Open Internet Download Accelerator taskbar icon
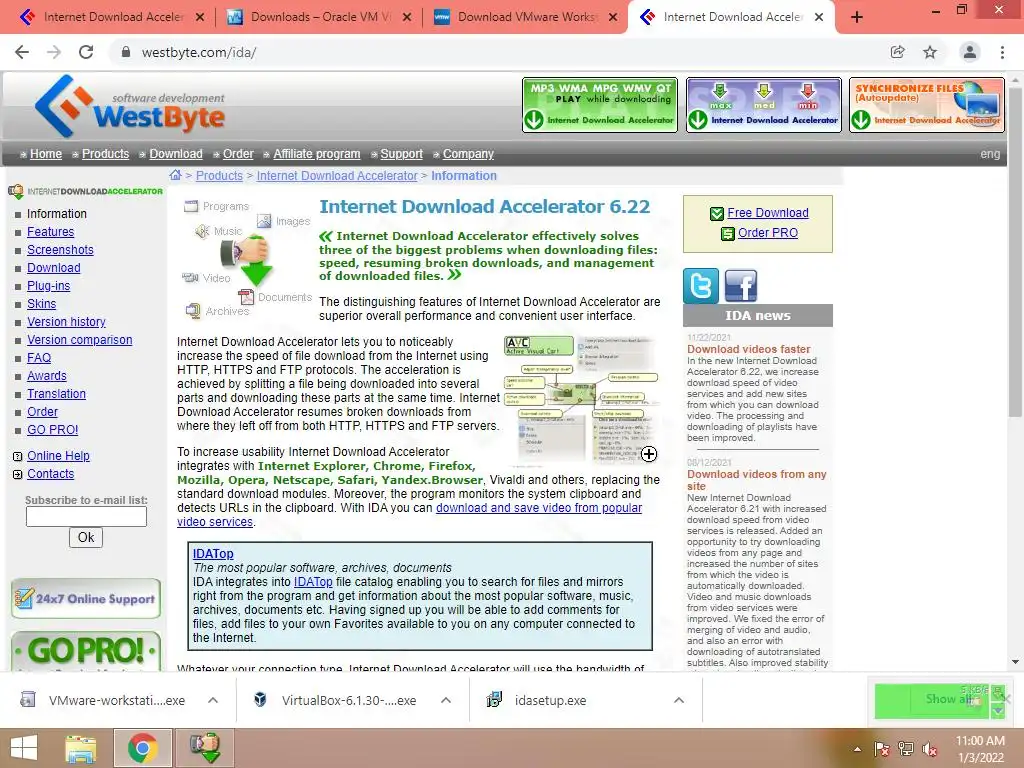The width and height of the screenshot is (1024, 768). (204, 748)
